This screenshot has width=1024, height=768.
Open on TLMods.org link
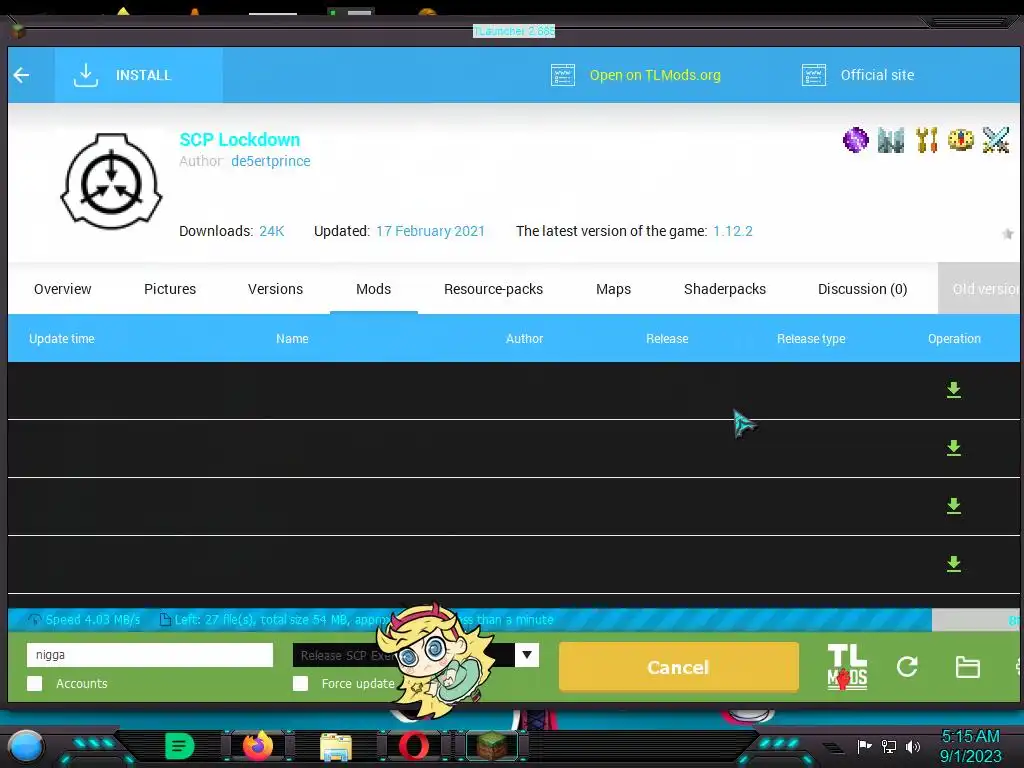click(655, 75)
